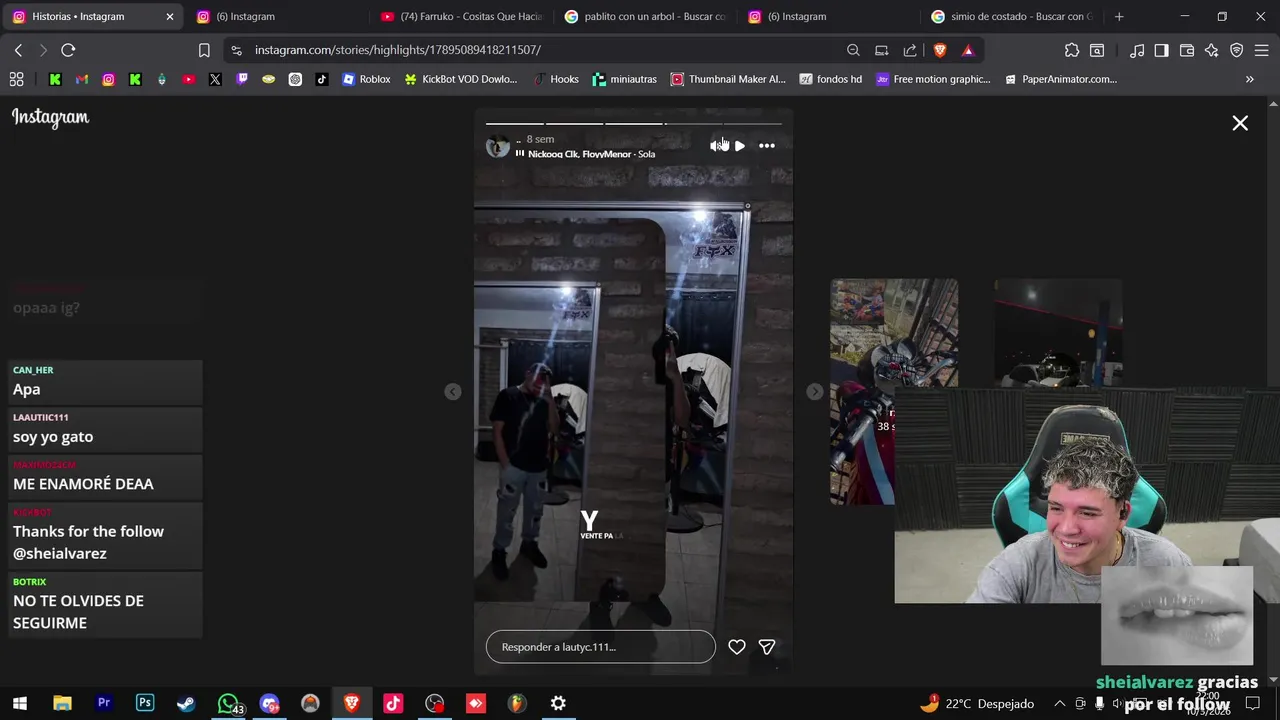Open the browser extensions puzzle icon

1072,50
